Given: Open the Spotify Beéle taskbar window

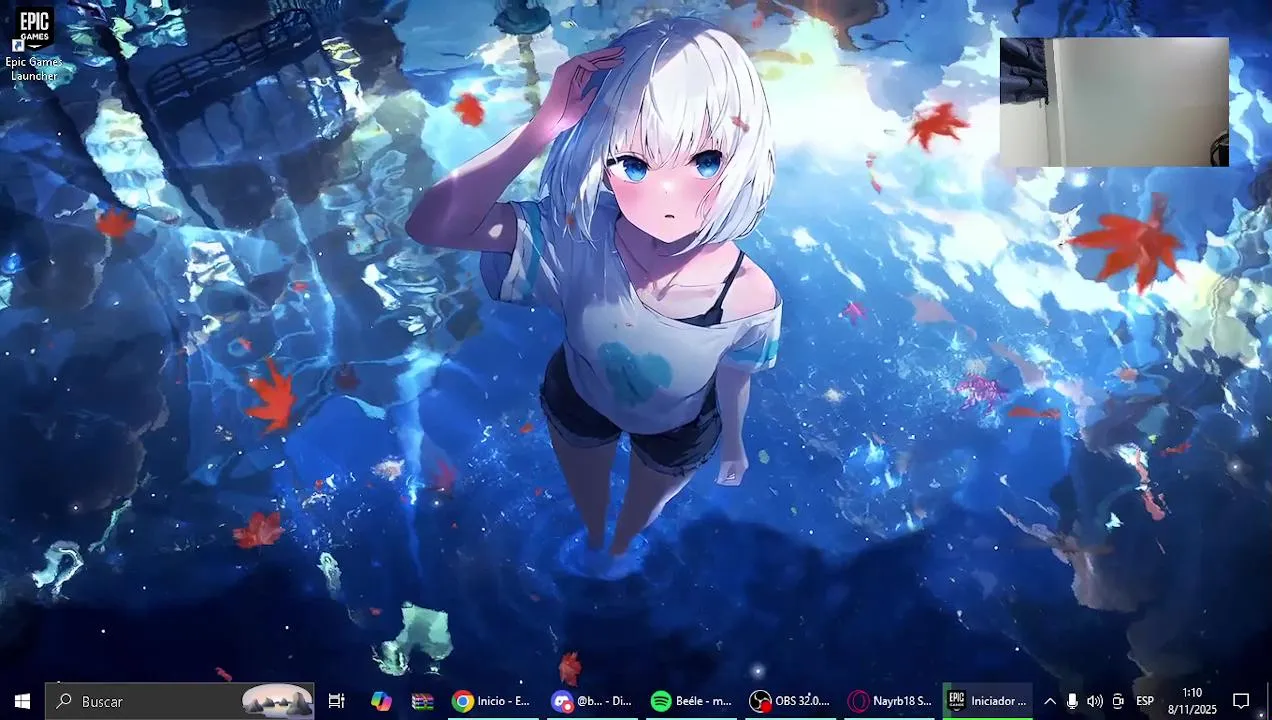Looking at the screenshot, I should [691, 701].
